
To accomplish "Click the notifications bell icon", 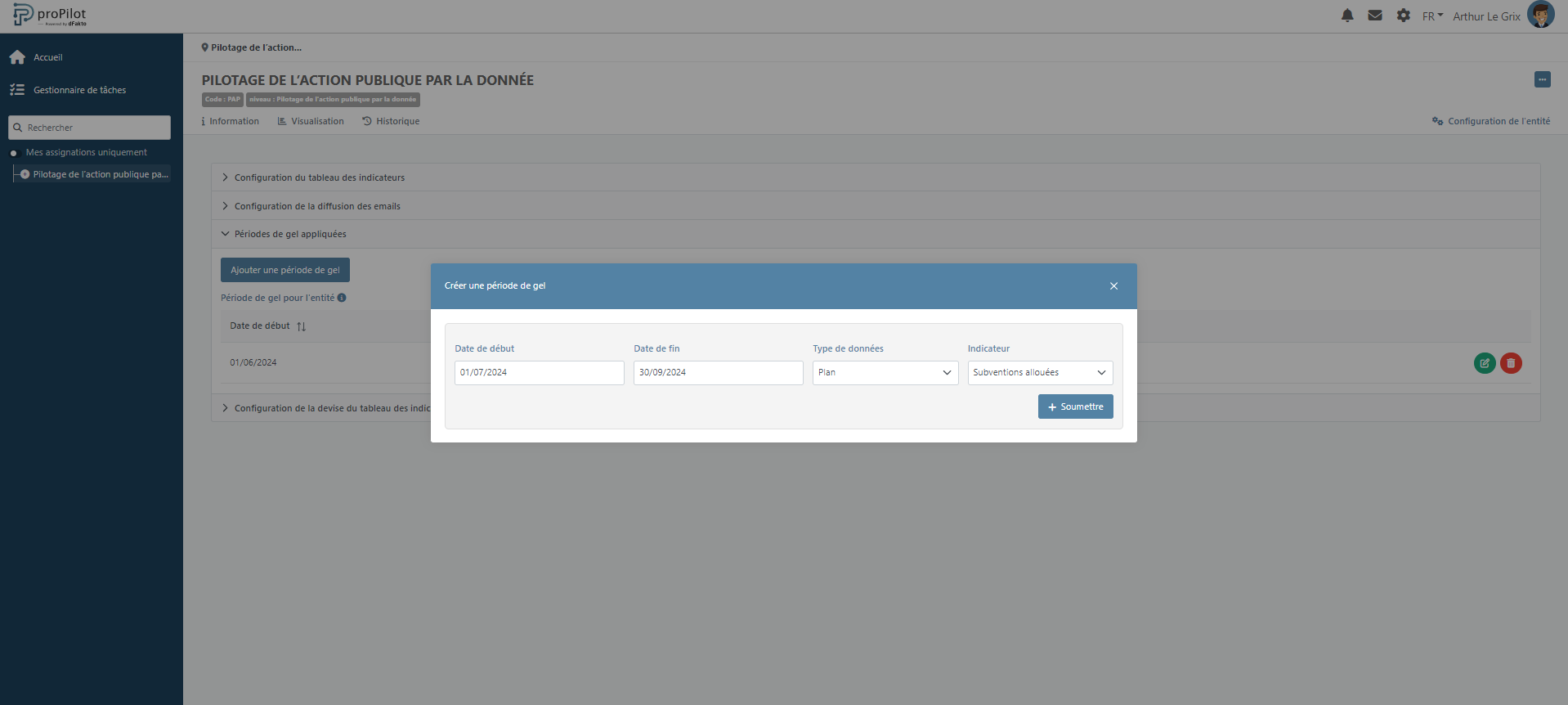I will click(x=1347, y=16).
